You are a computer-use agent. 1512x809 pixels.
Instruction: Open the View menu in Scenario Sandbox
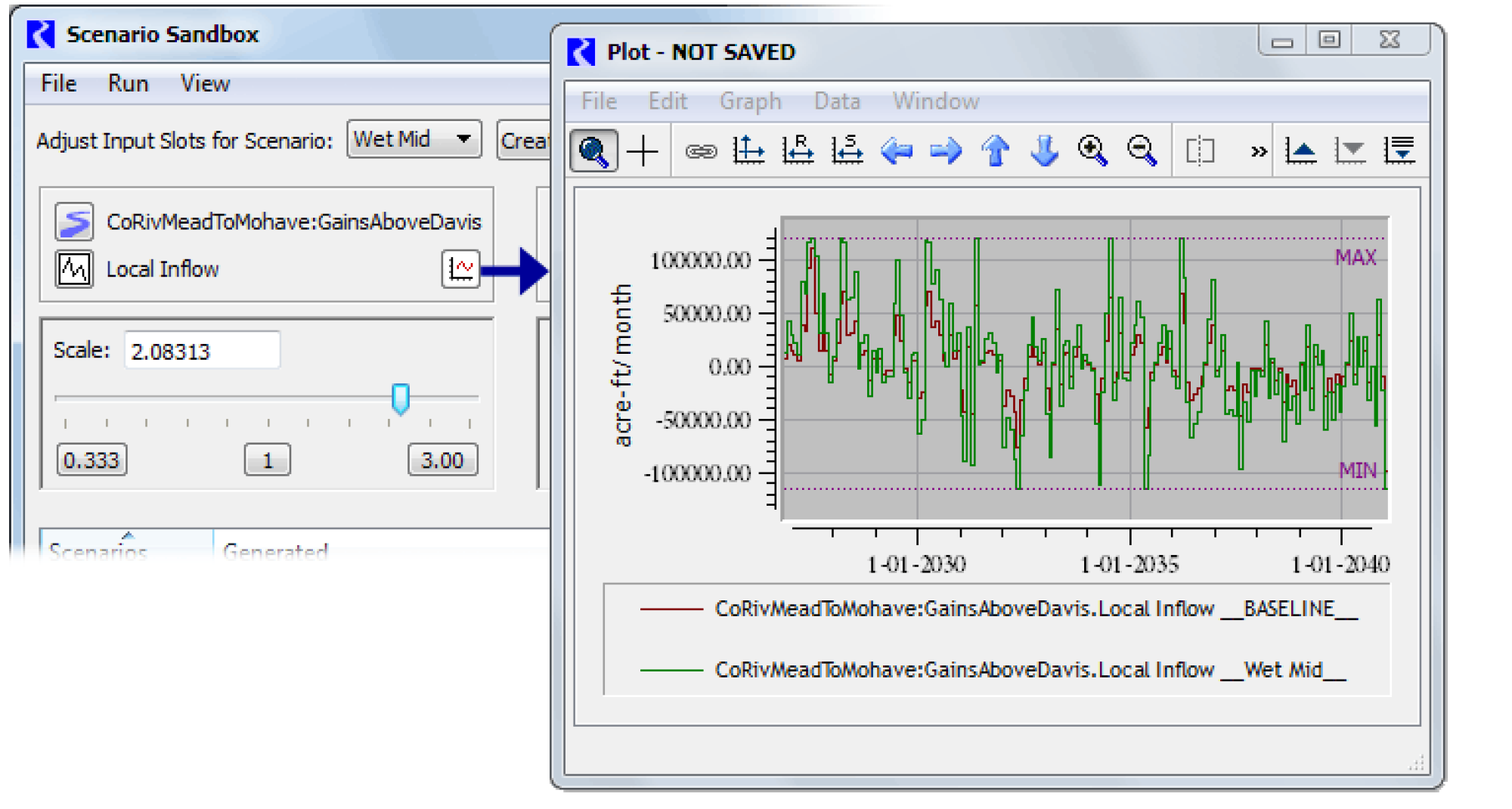click(x=205, y=83)
